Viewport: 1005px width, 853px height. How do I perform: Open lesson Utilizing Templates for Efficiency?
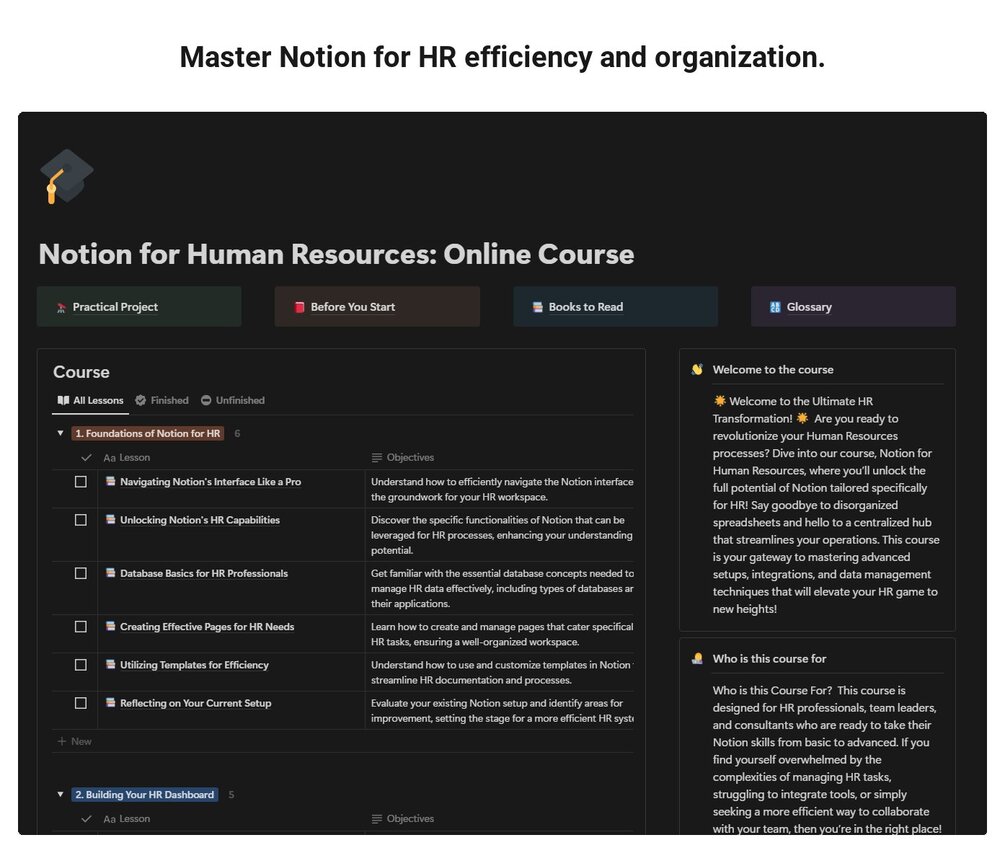click(x=194, y=665)
